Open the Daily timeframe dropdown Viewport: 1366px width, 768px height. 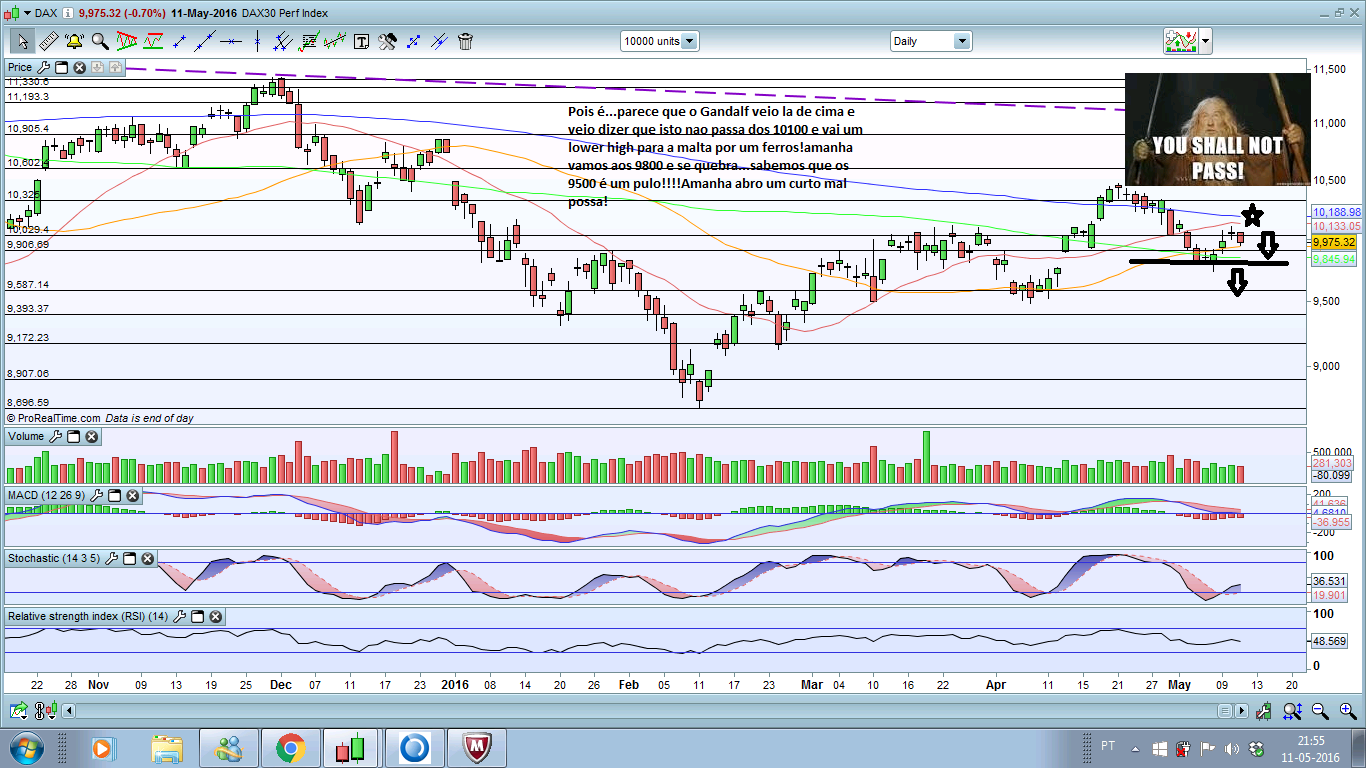pos(961,41)
